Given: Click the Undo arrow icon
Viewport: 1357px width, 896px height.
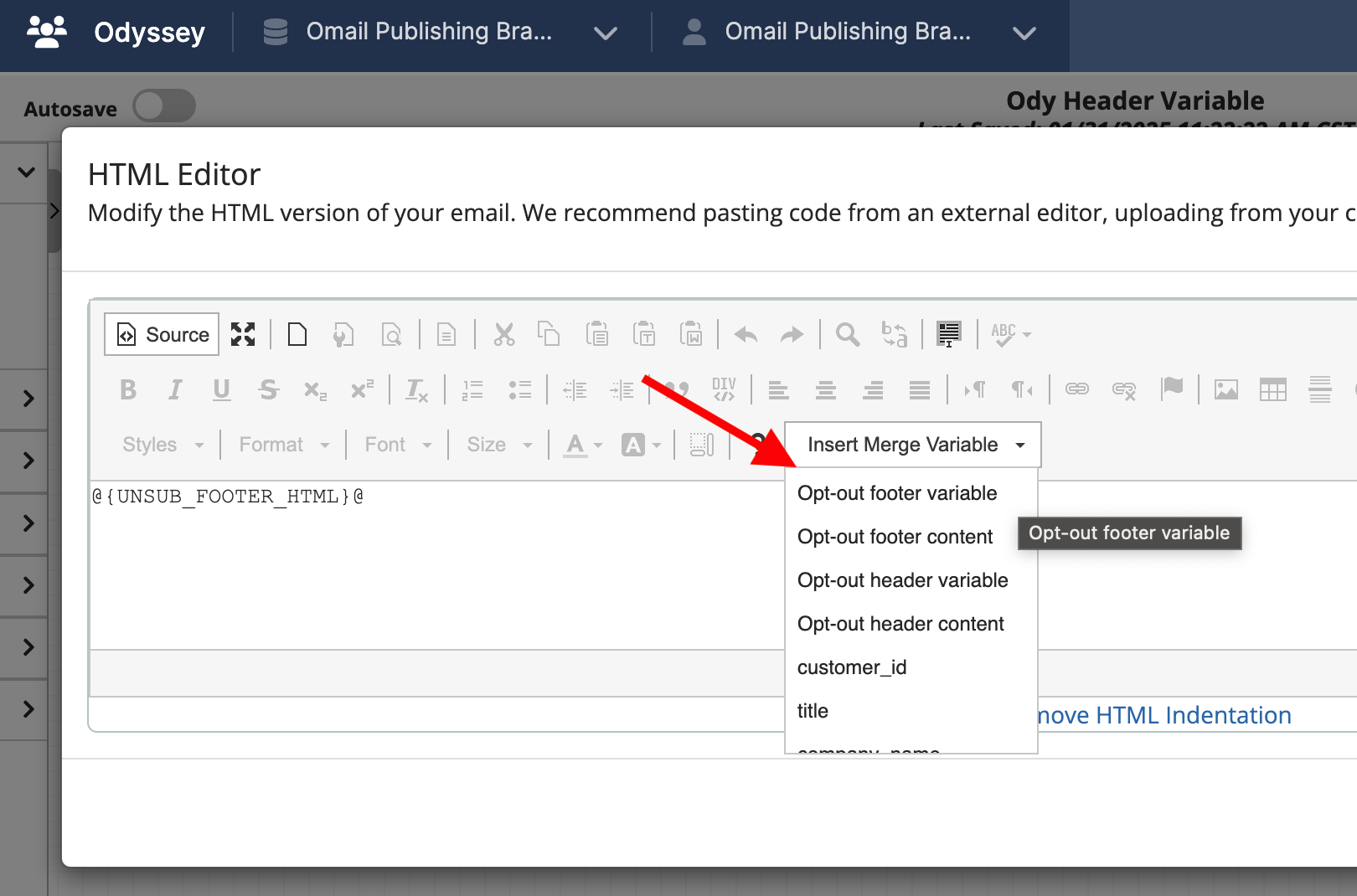Looking at the screenshot, I should [x=746, y=335].
